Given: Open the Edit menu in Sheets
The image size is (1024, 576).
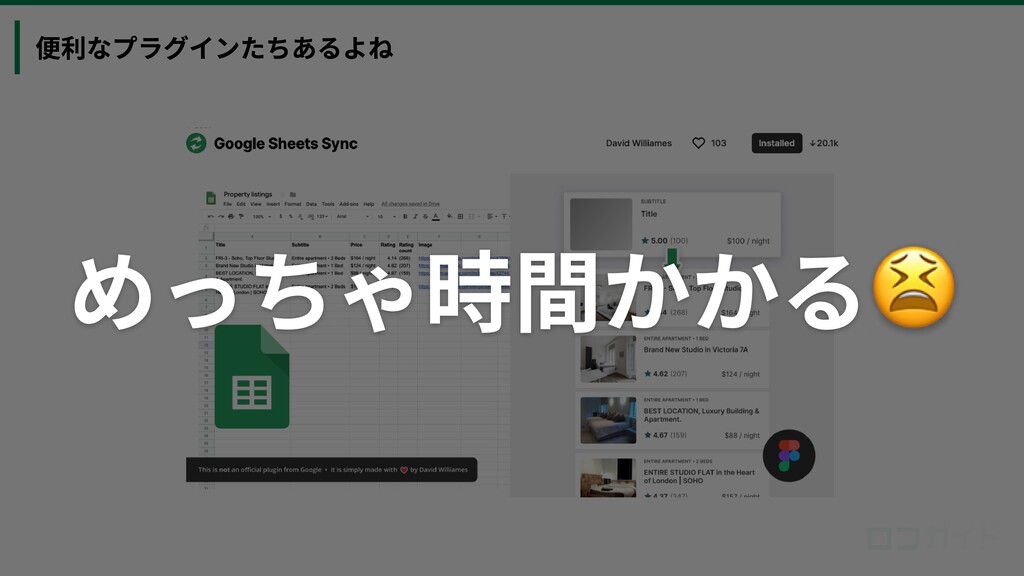Looking at the screenshot, I should tap(241, 204).
